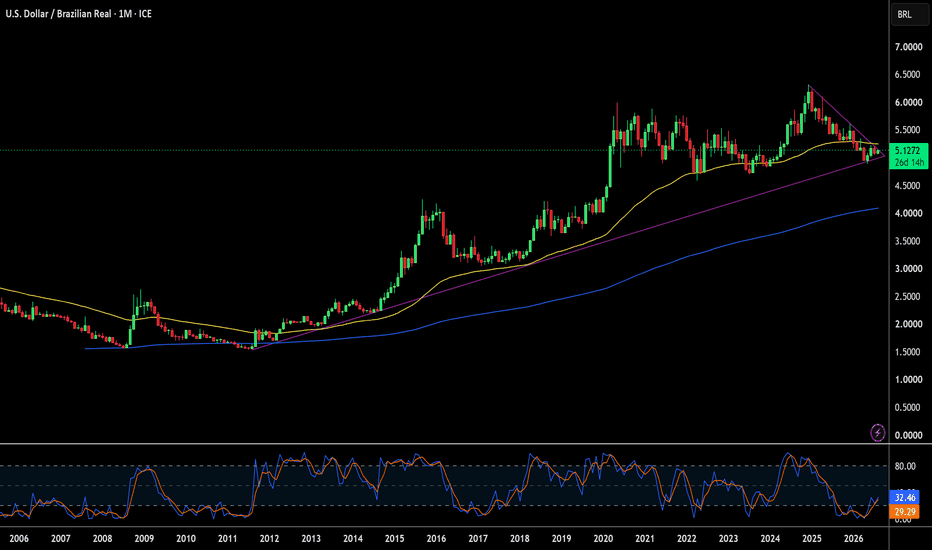This screenshot has width=932, height=550.
Task: Click the 3.5000 price axis label
Action: click(x=908, y=241)
